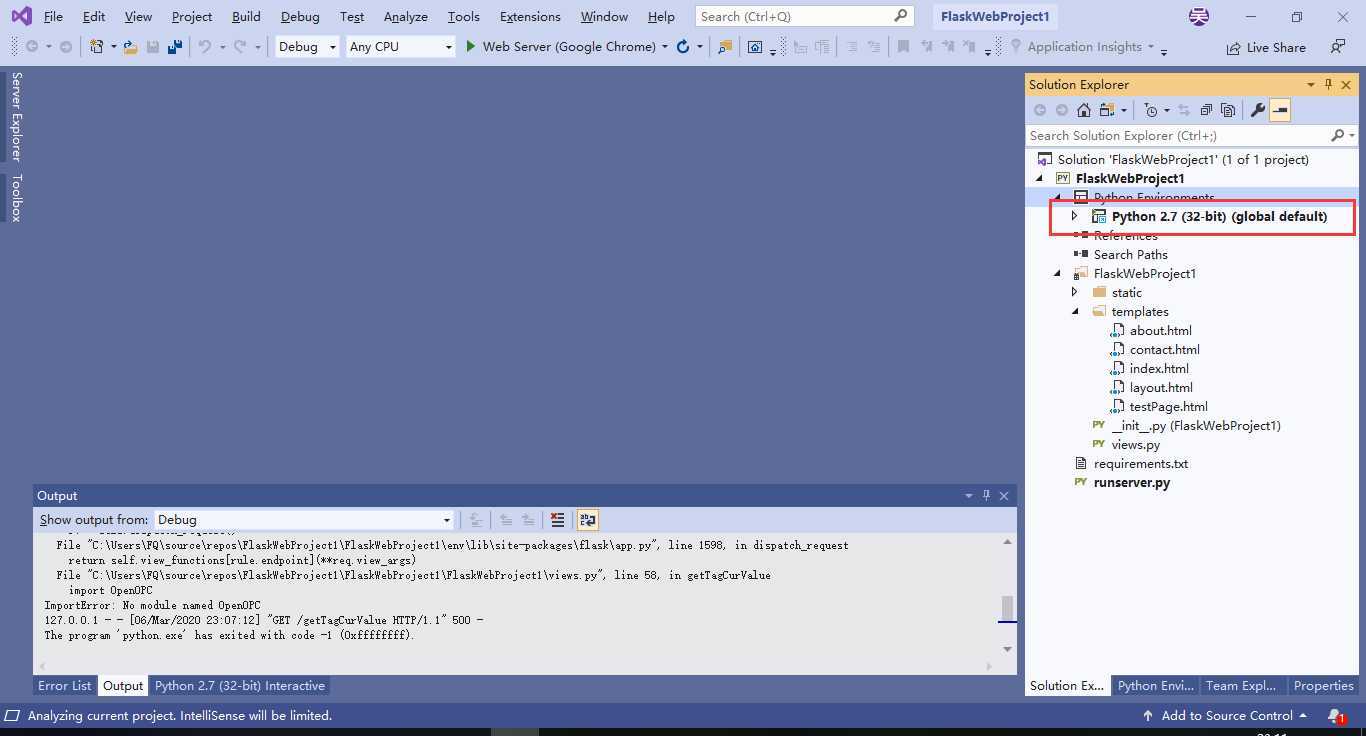Open the Edit menu
This screenshot has width=1366, height=736.
tap(94, 16)
